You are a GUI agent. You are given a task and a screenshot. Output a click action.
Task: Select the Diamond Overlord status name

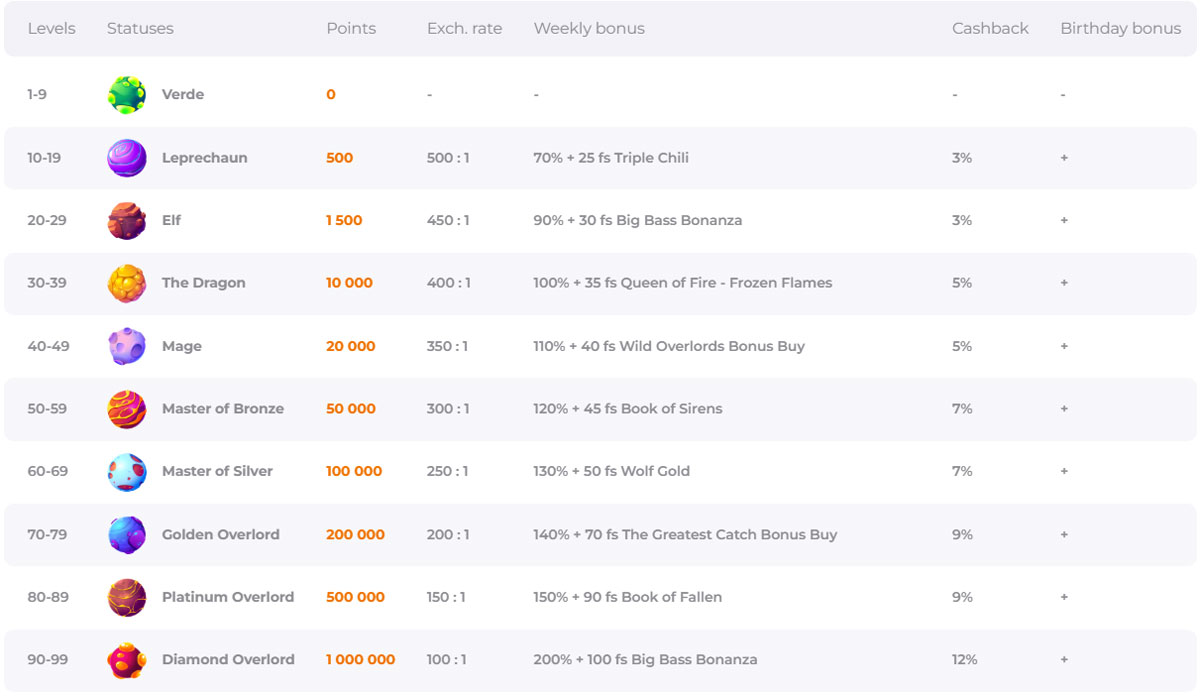(x=228, y=660)
